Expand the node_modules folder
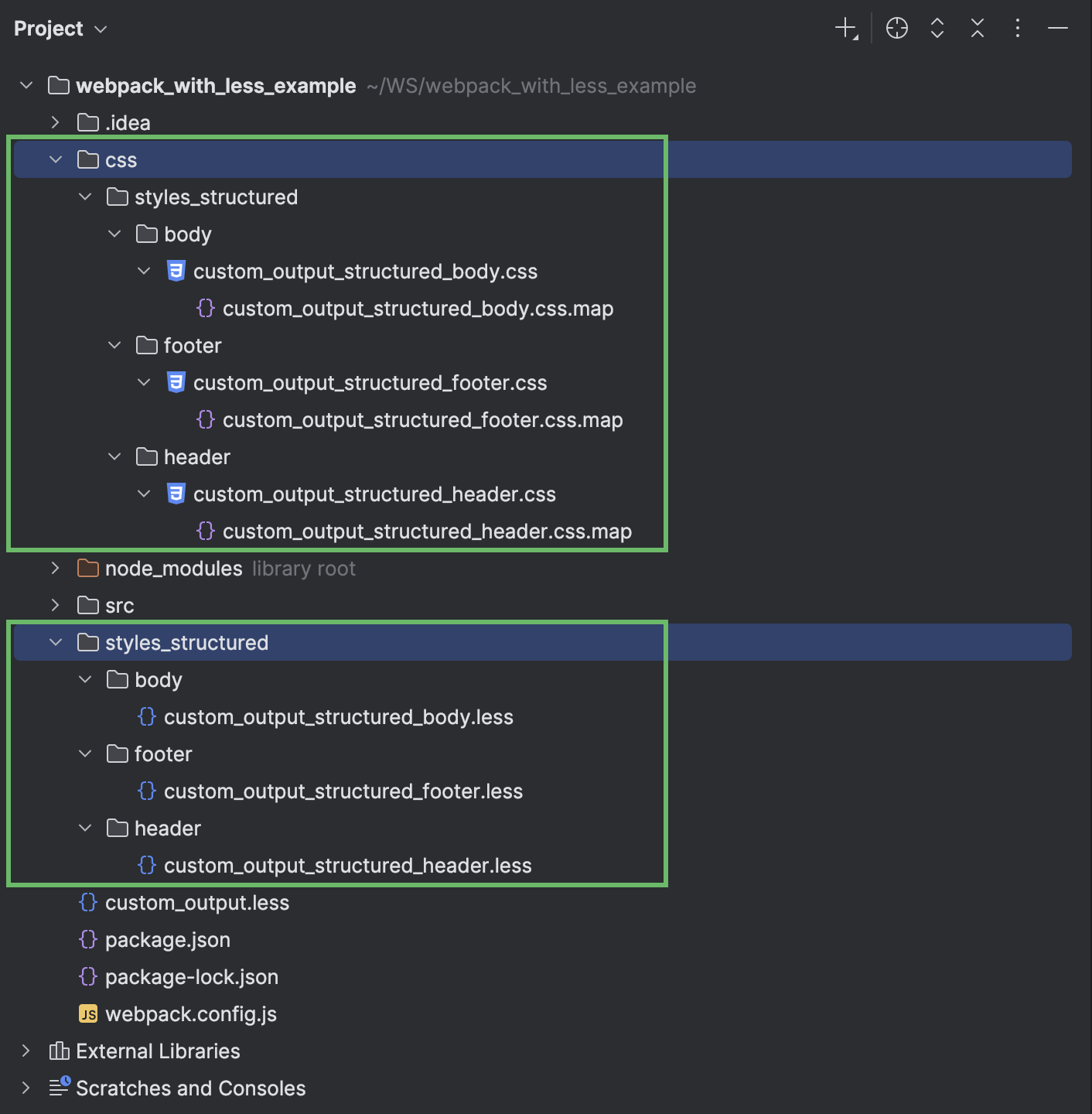 coord(55,568)
